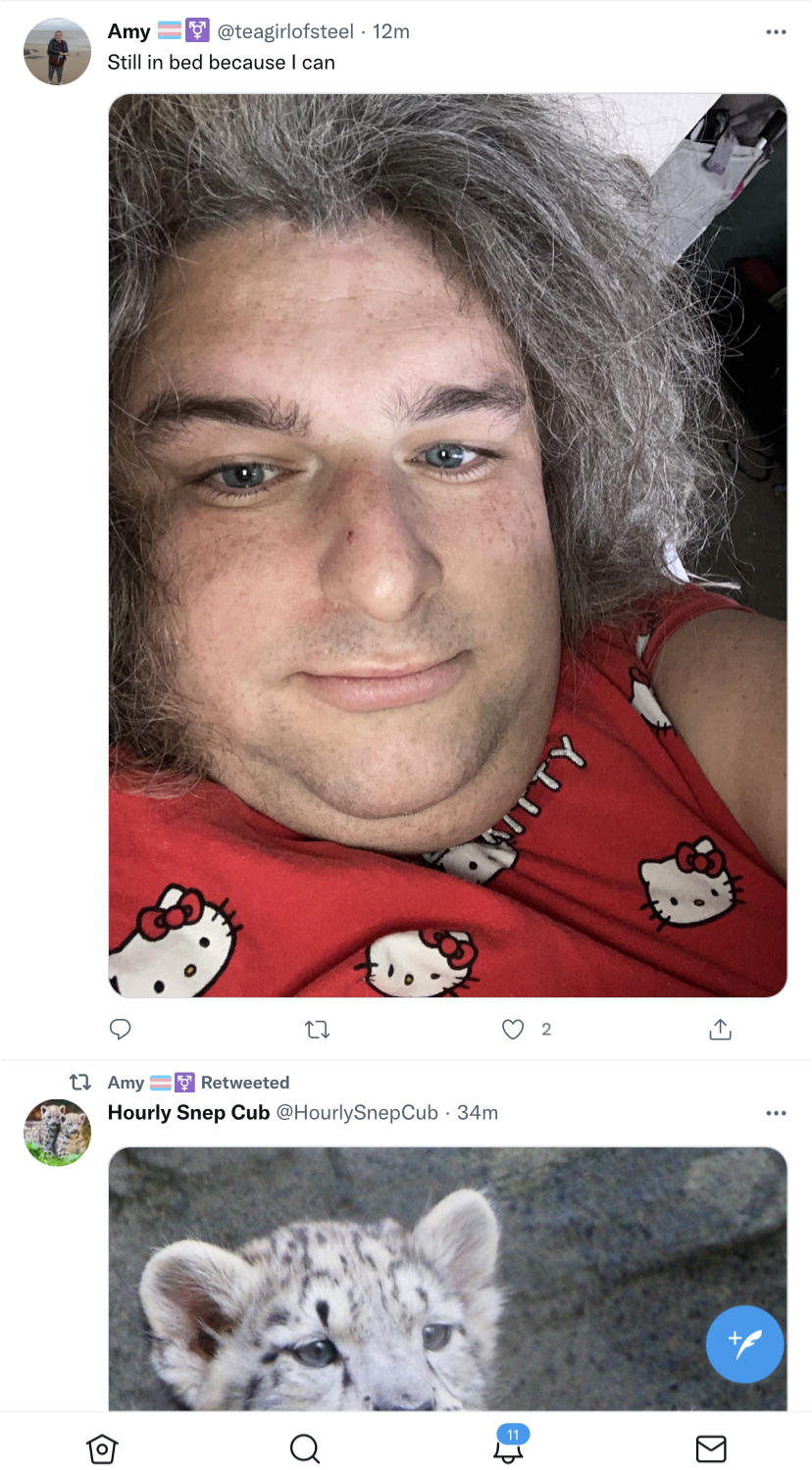Open the @teagirlofsteel handle link
The width and height of the screenshot is (812, 1470).
(x=285, y=31)
